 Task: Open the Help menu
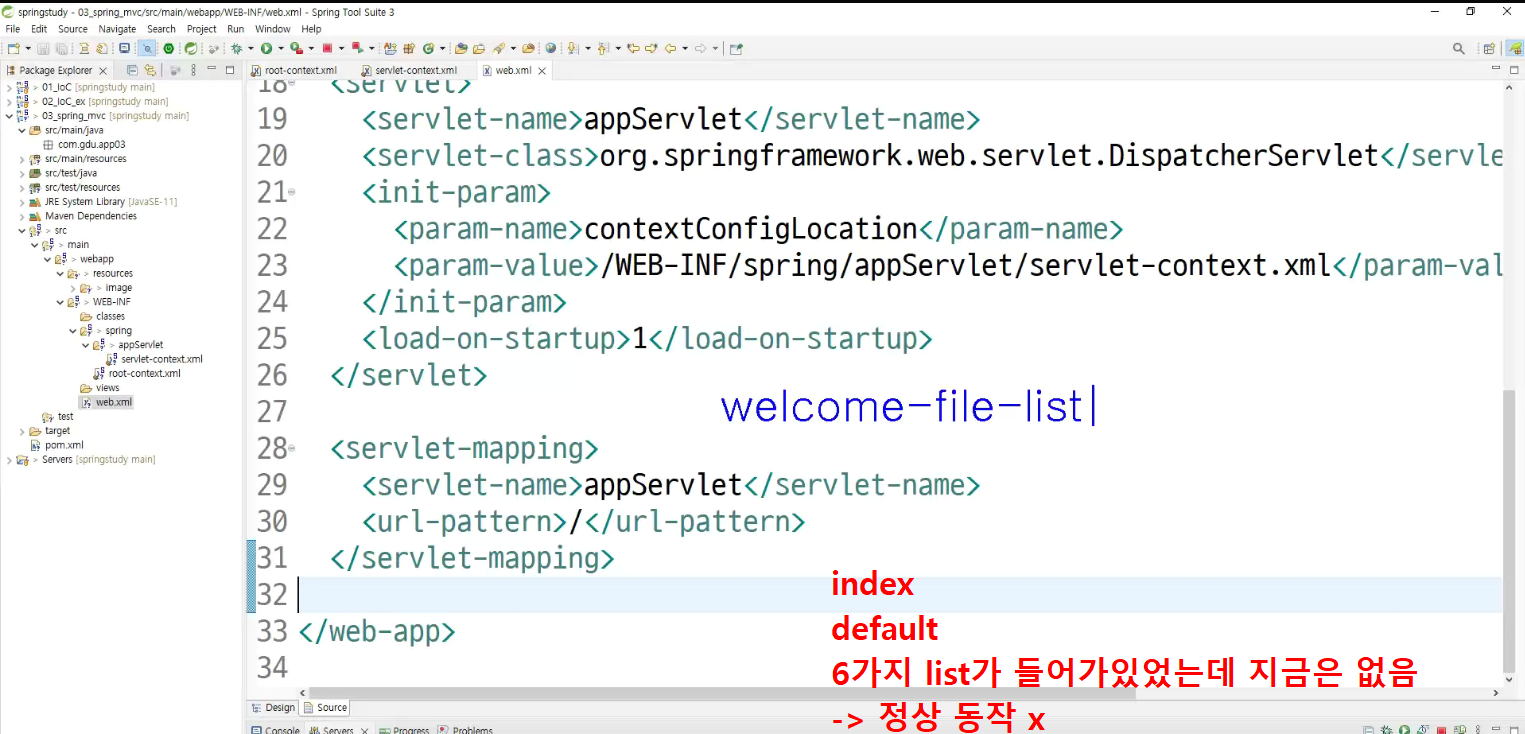(x=311, y=29)
